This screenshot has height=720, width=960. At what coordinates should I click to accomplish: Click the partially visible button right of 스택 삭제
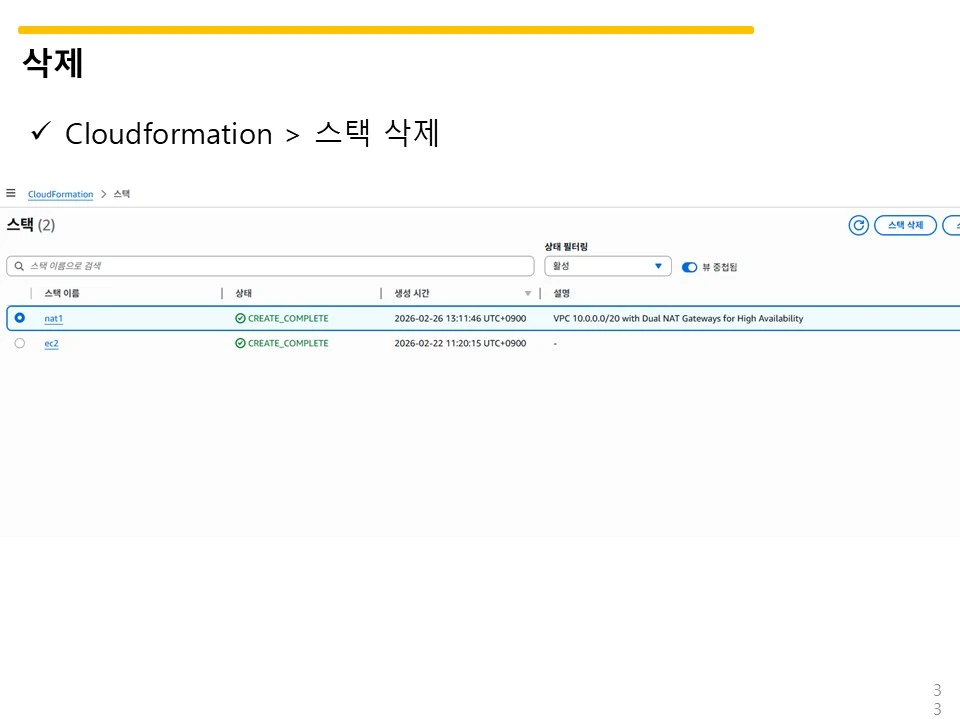point(953,225)
